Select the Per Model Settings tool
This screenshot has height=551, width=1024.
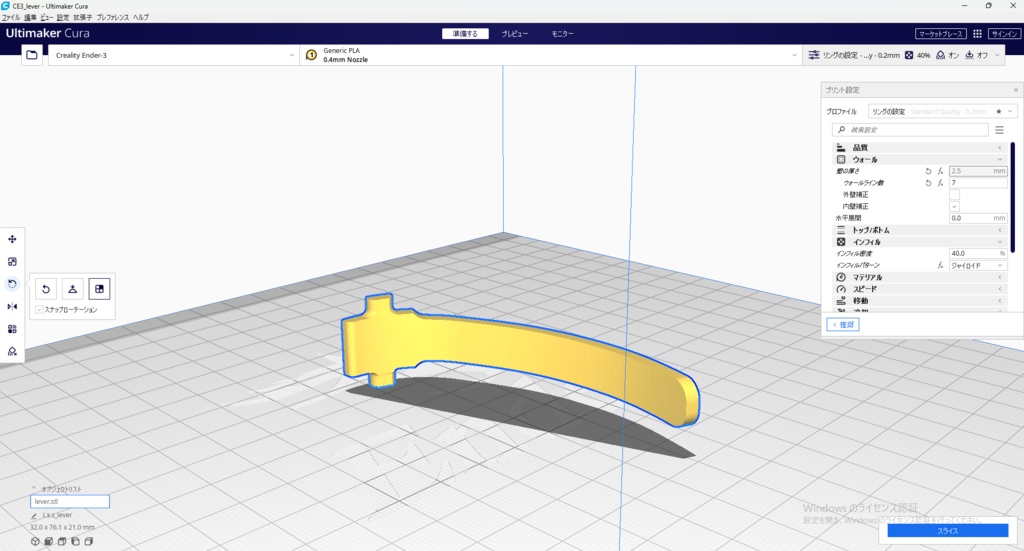(12, 329)
